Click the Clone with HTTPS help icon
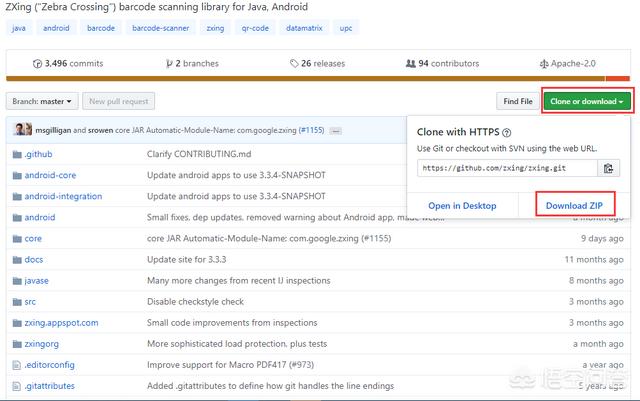This screenshot has width=640, height=401. point(507,132)
